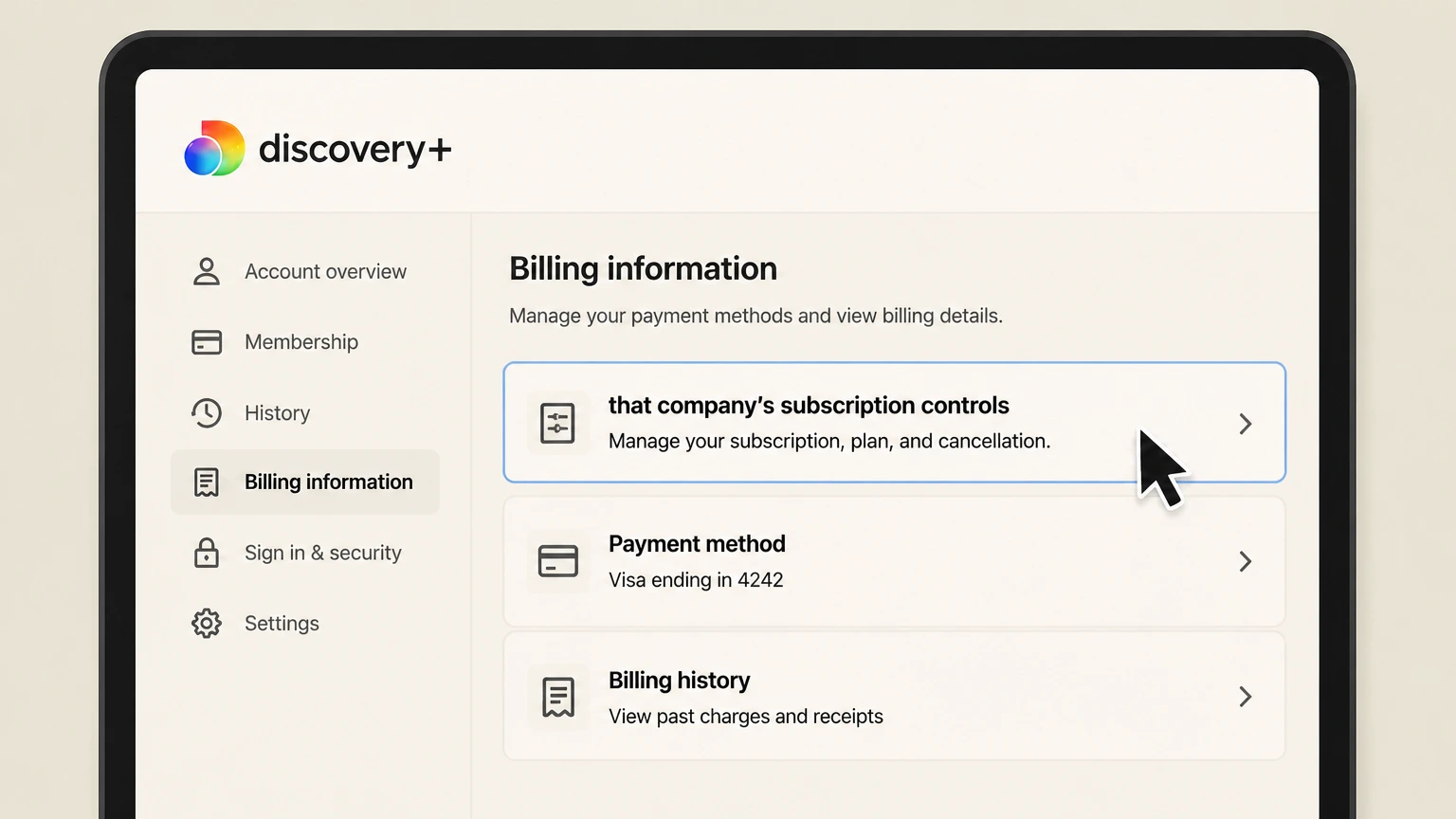This screenshot has height=819, width=1456.
Task: Click the subscription controls sliders icon
Action: [557, 423]
